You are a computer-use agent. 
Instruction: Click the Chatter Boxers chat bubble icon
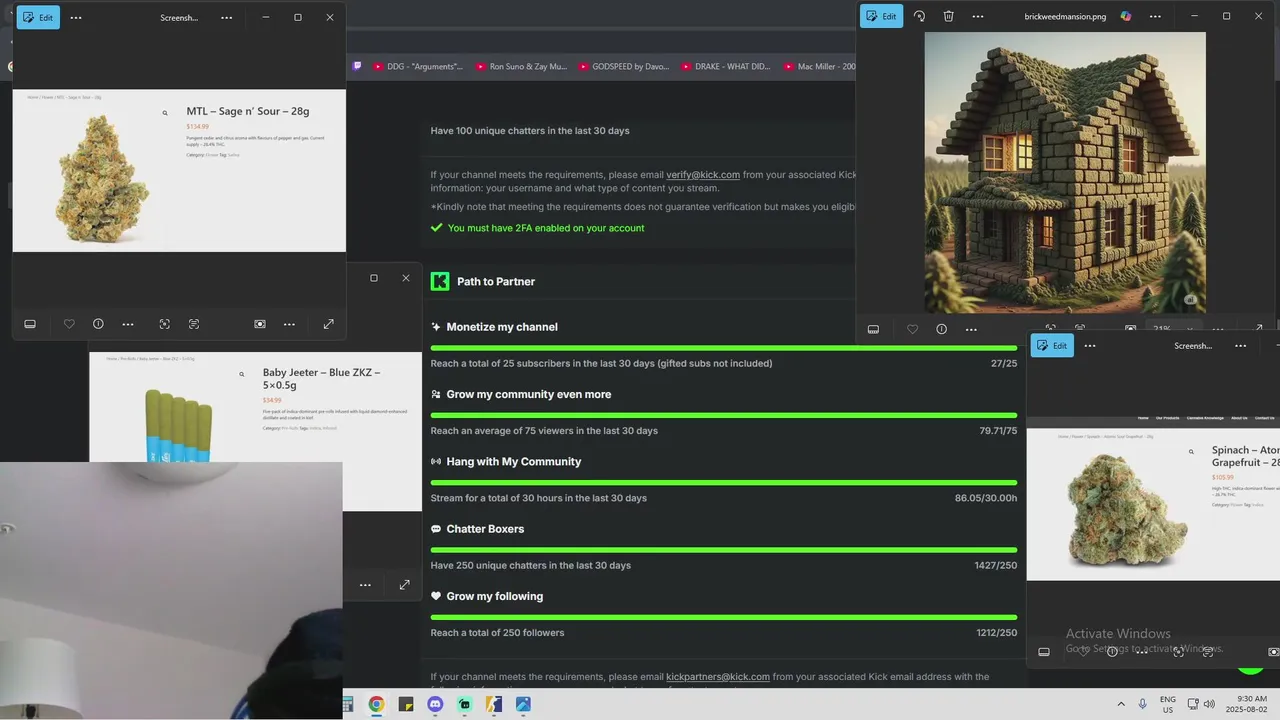(436, 529)
